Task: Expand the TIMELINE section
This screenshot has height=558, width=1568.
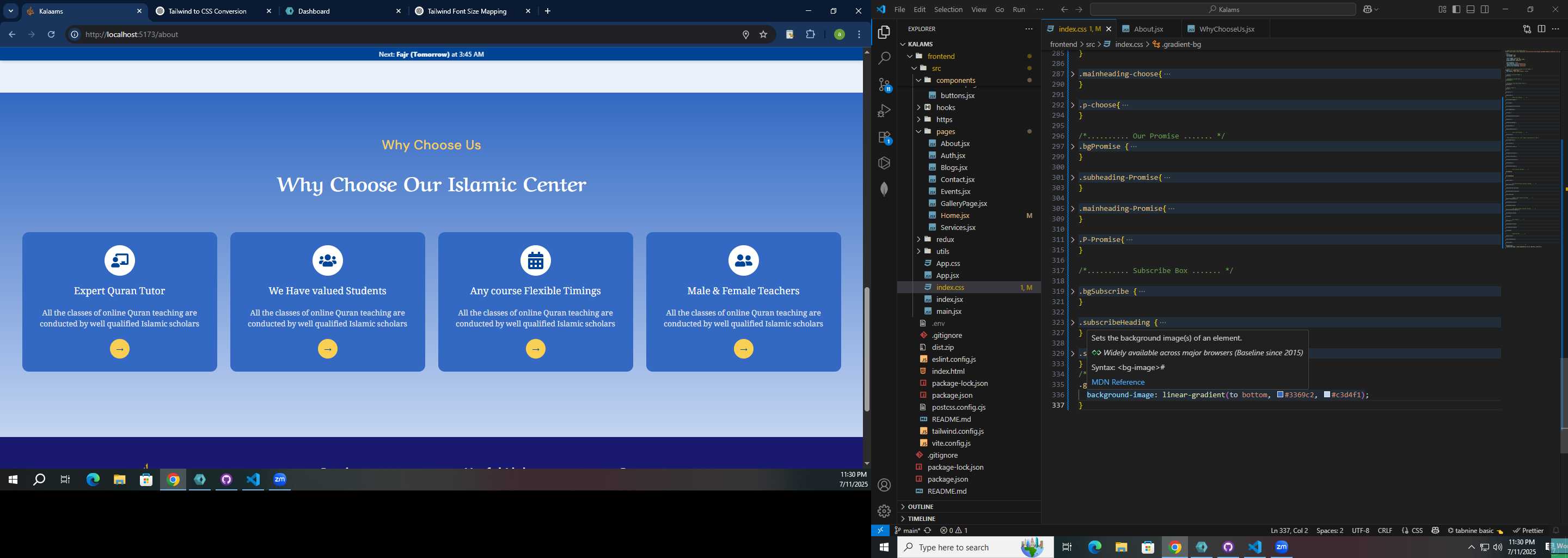Action: (903, 518)
